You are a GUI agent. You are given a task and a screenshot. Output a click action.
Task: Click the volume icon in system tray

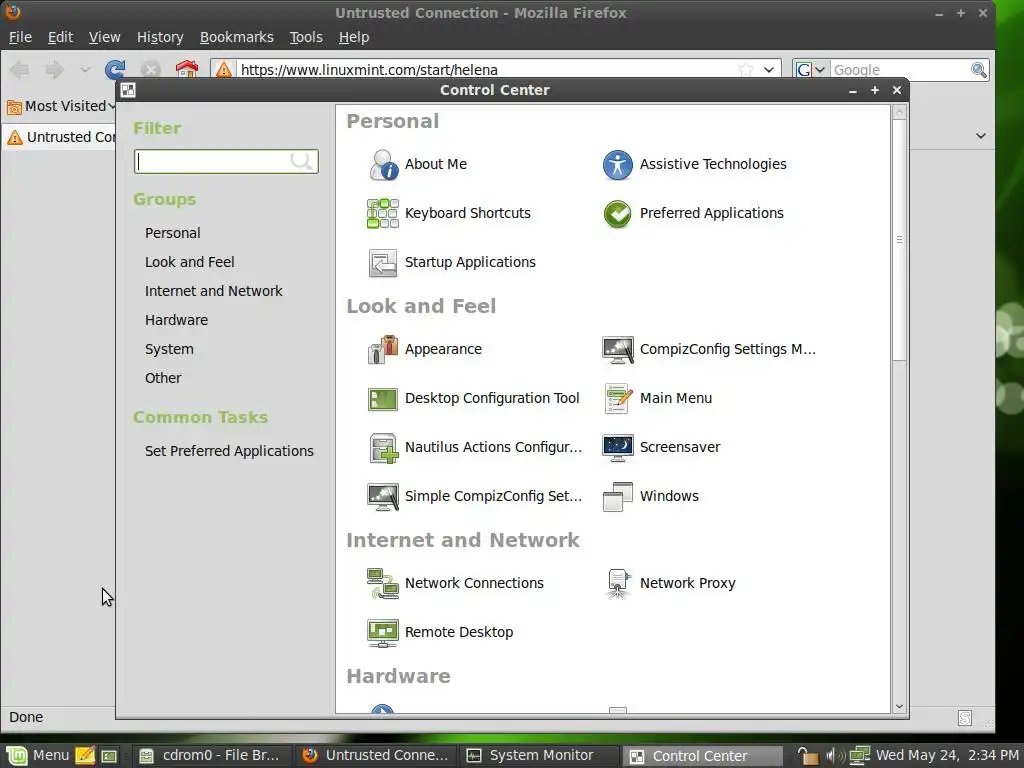(x=834, y=756)
